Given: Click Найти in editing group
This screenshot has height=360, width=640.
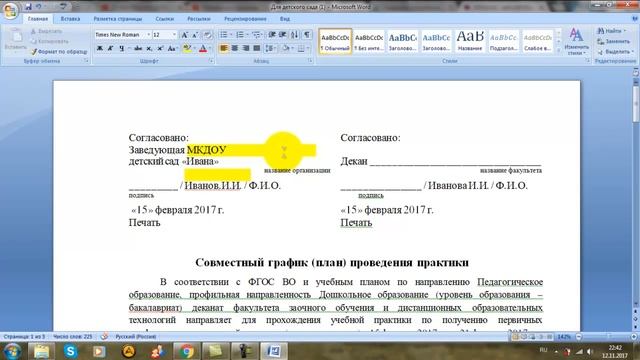Looking at the screenshot, I should (611, 31).
